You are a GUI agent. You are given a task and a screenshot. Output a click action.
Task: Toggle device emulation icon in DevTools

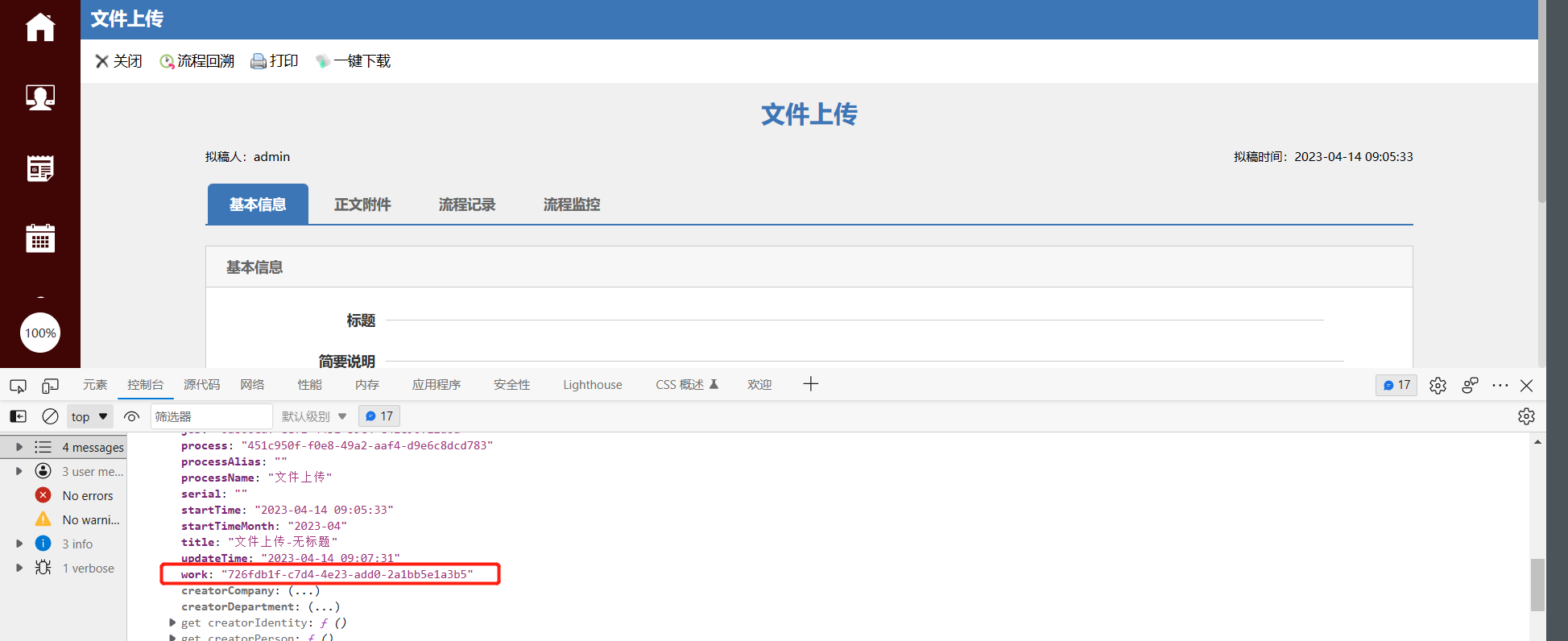(50, 385)
